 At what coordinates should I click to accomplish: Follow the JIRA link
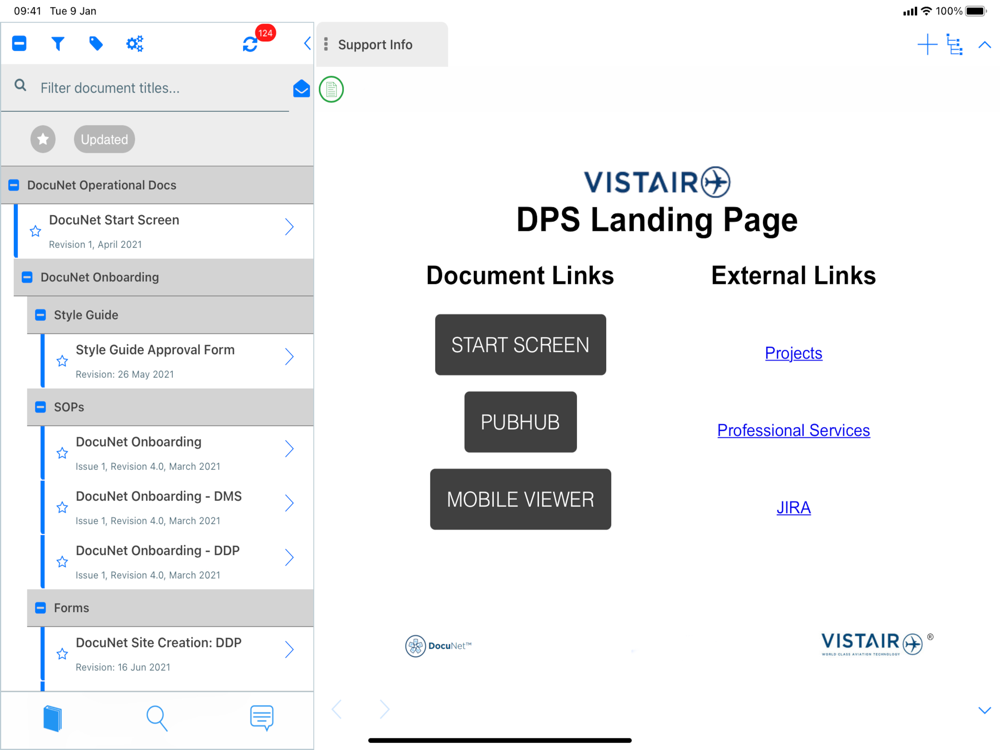(793, 508)
